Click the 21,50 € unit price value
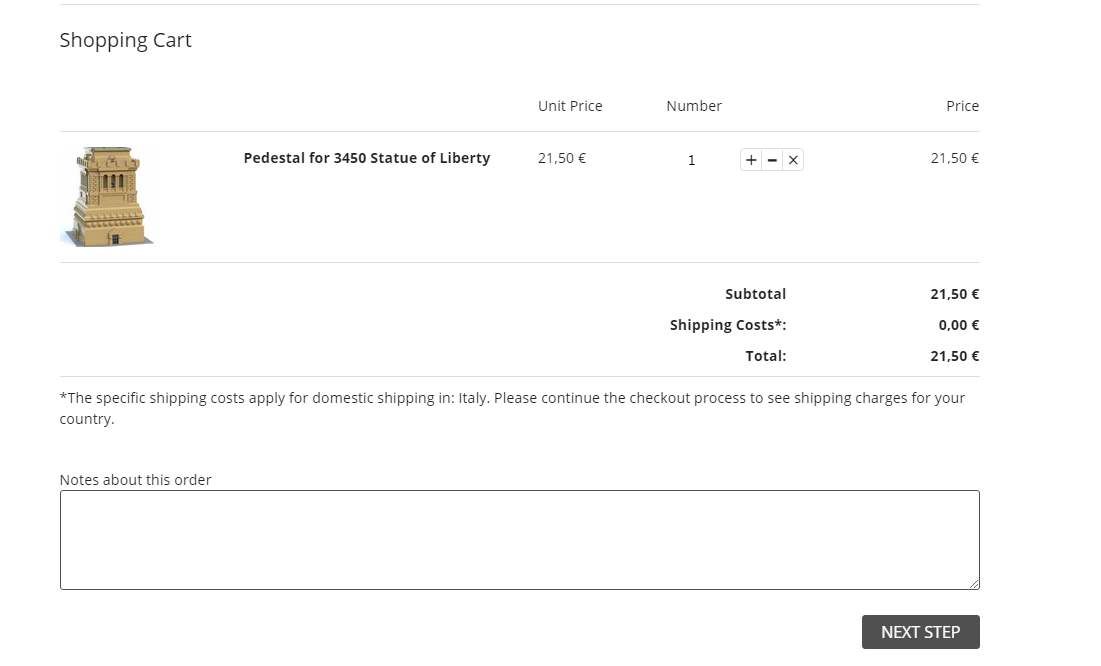Viewport: 1101px width, 666px height. [562, 158]
